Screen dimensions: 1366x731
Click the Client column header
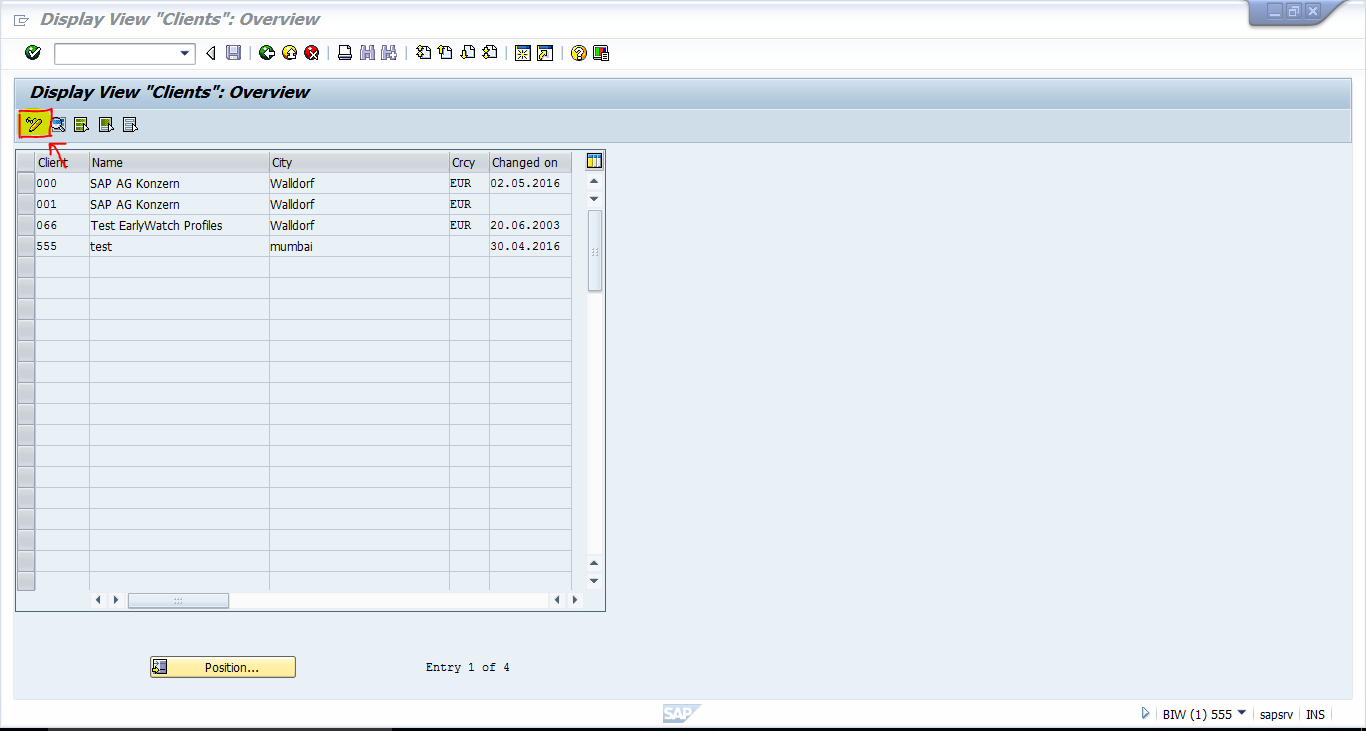pos(62,162)
